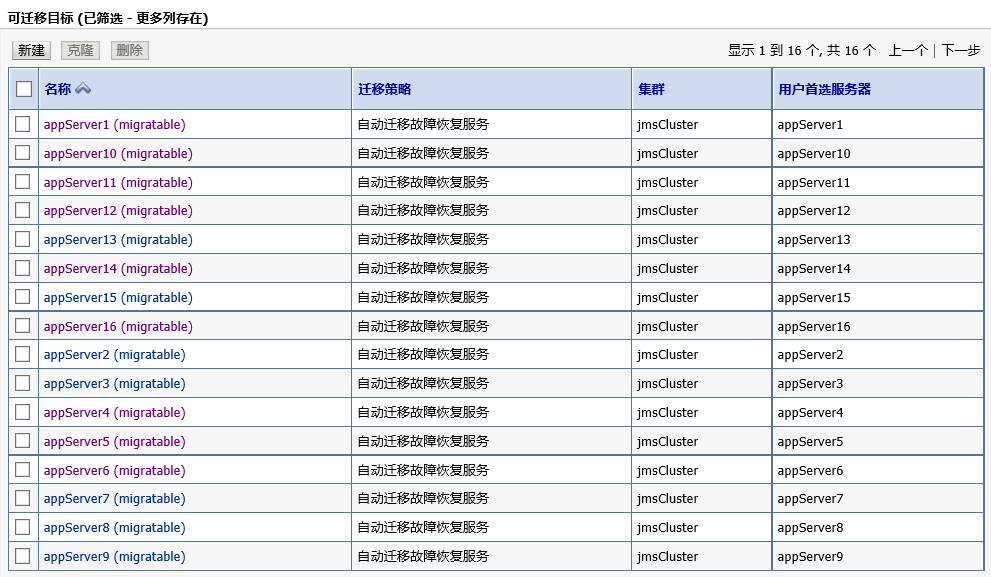Check the appServer7 (migratable) row box

pos(23,498)
